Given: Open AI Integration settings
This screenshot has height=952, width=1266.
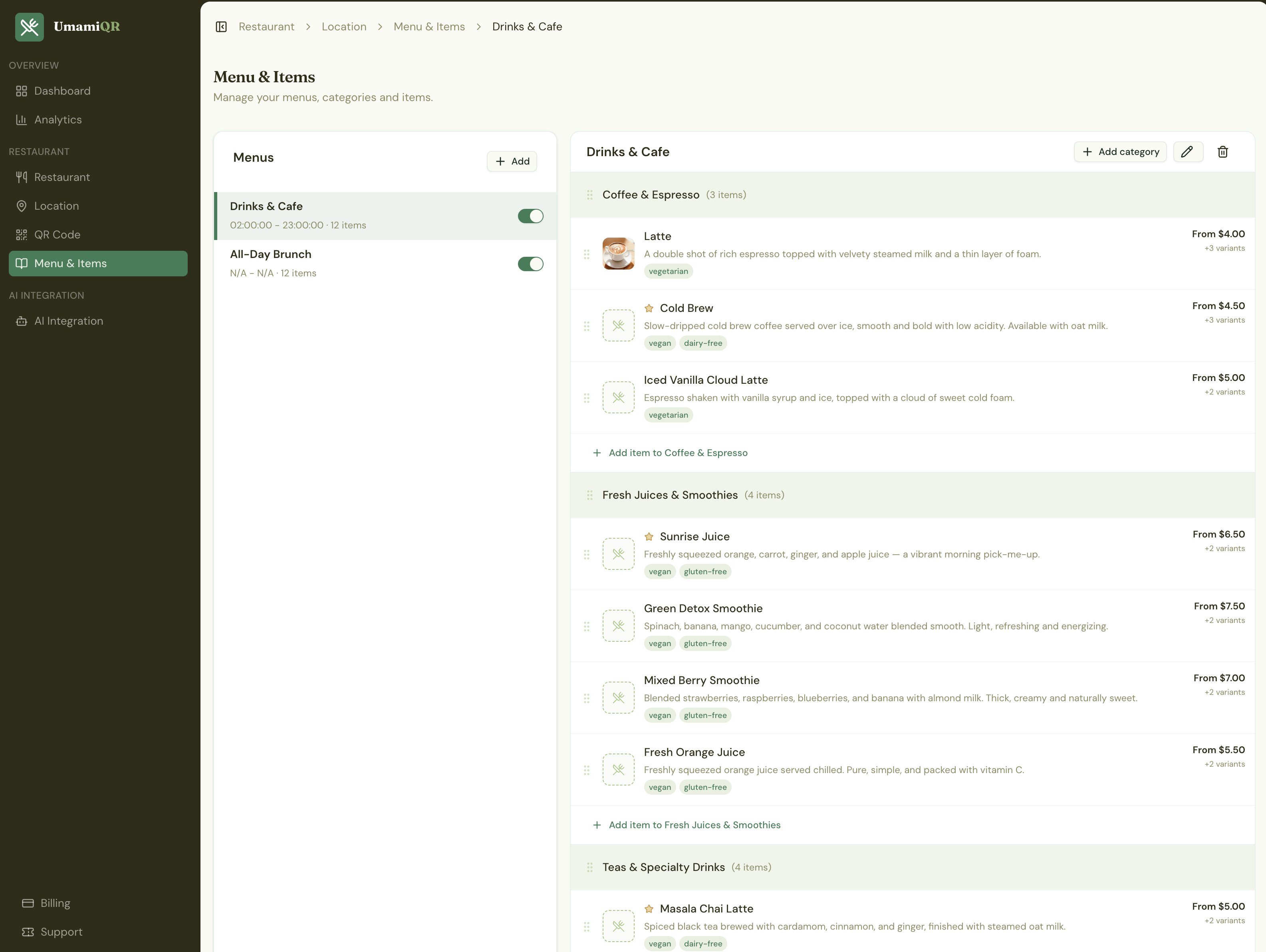Looking at the screenshot, I should click(x=98, y=321).
